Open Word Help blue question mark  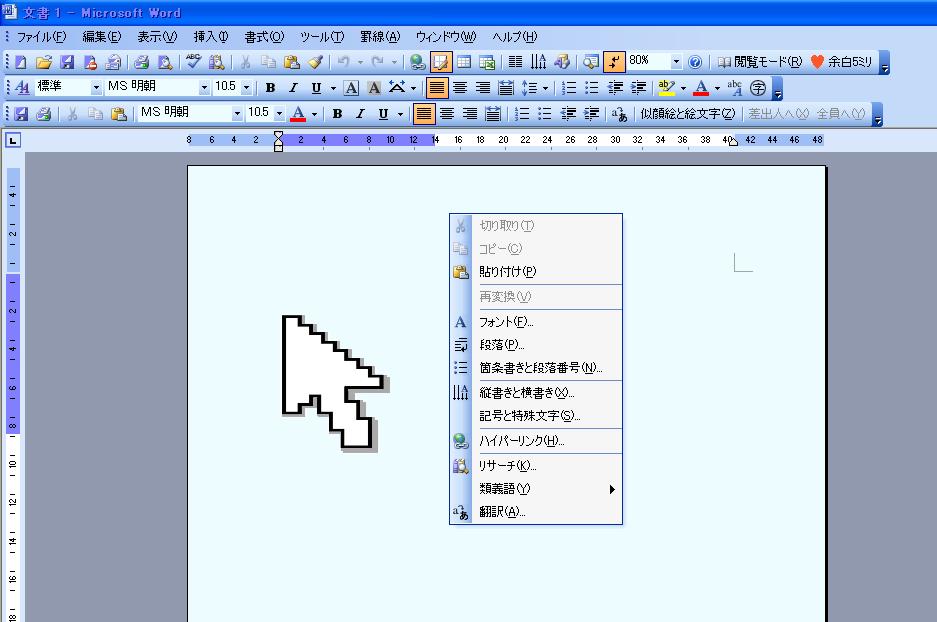tap(694, 62)
